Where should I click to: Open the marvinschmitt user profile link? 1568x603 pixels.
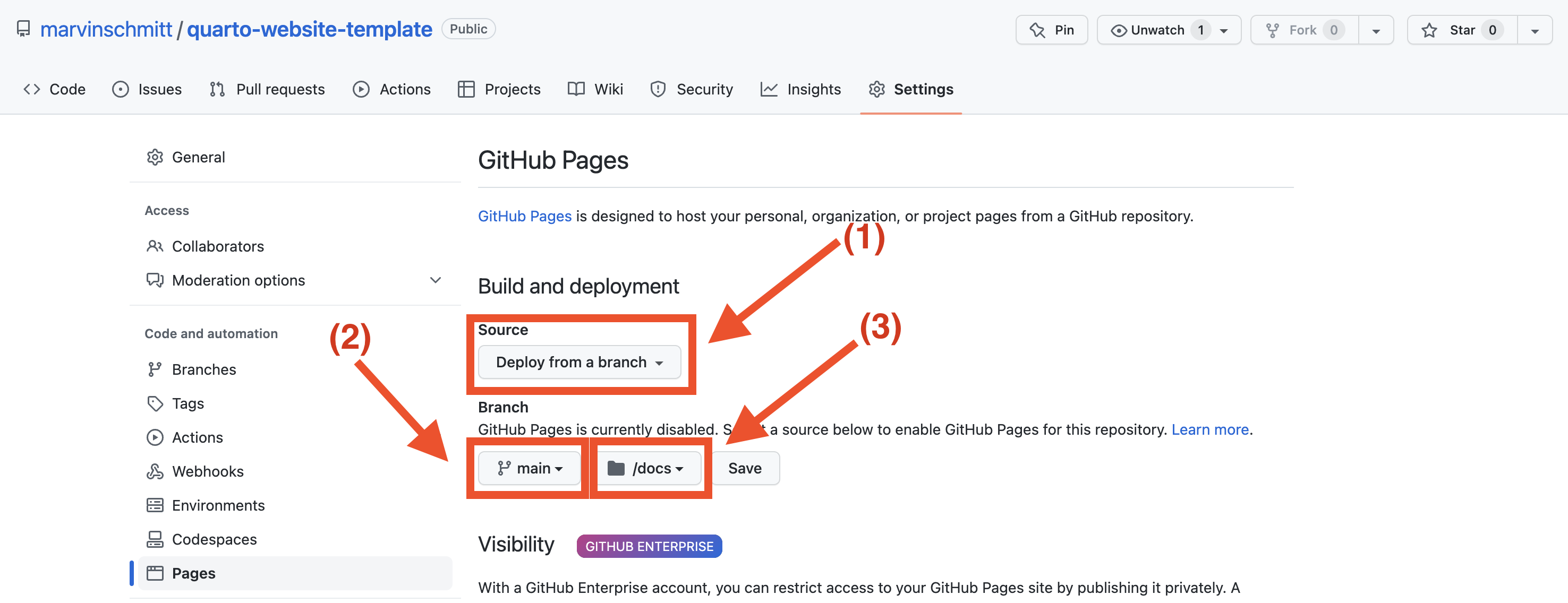[x=106, y=29]
